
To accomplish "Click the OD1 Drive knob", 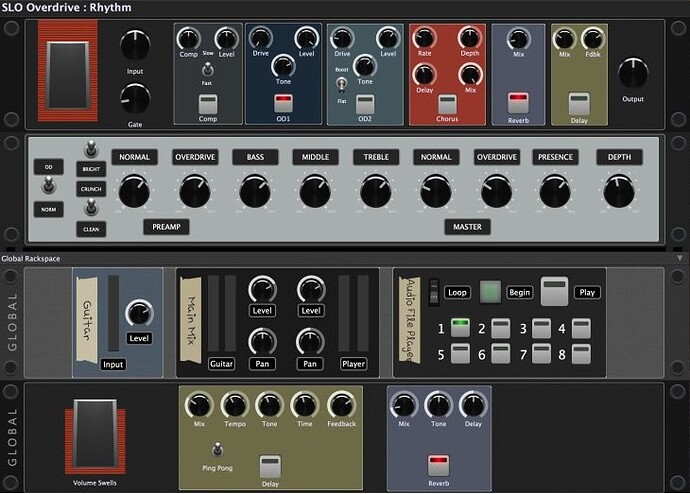I will pyautogui.click(x=261, y=38).
